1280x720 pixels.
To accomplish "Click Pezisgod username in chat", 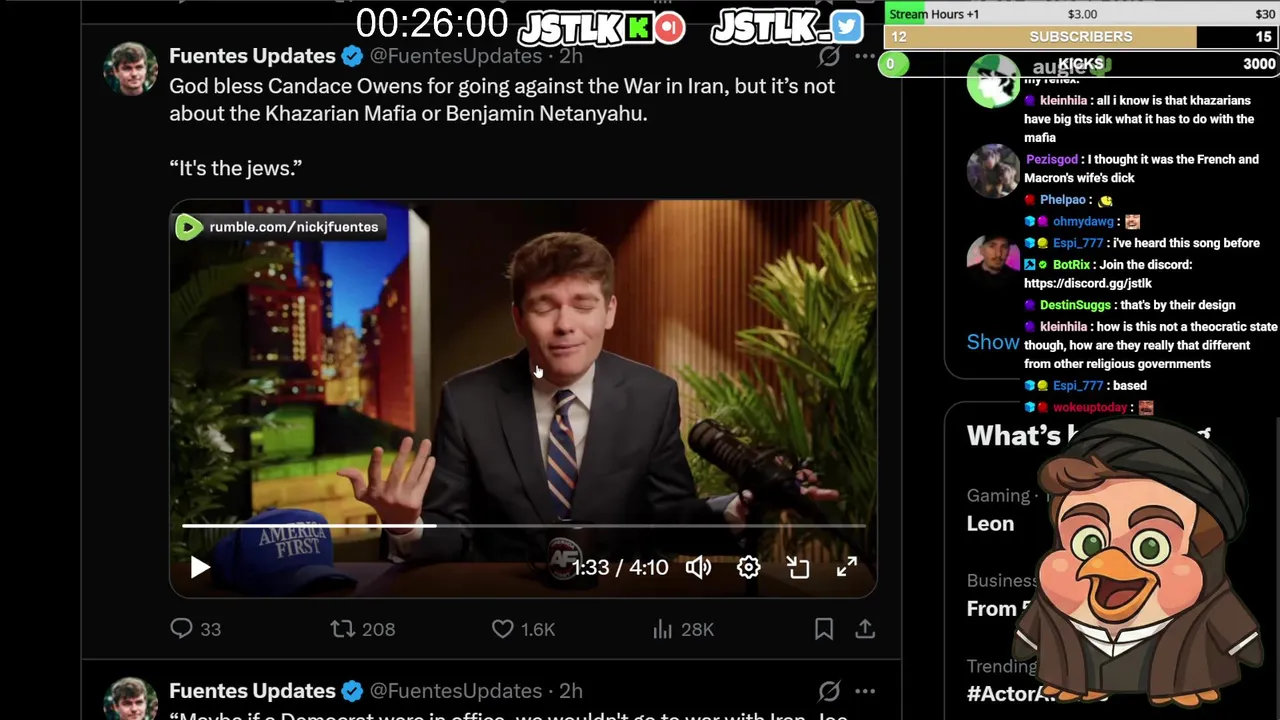I will coord(1052,159).
